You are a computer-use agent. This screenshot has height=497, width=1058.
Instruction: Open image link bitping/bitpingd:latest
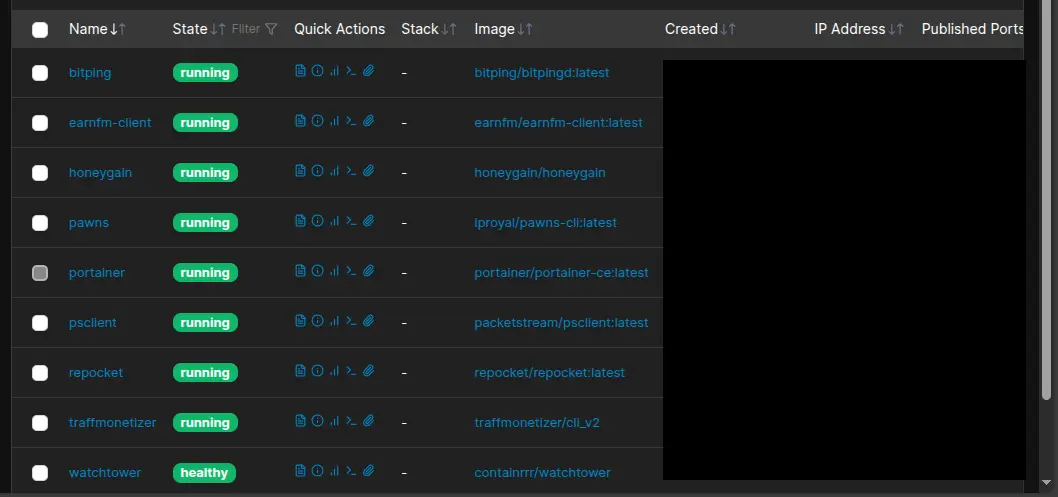click(x=542, y=73)
